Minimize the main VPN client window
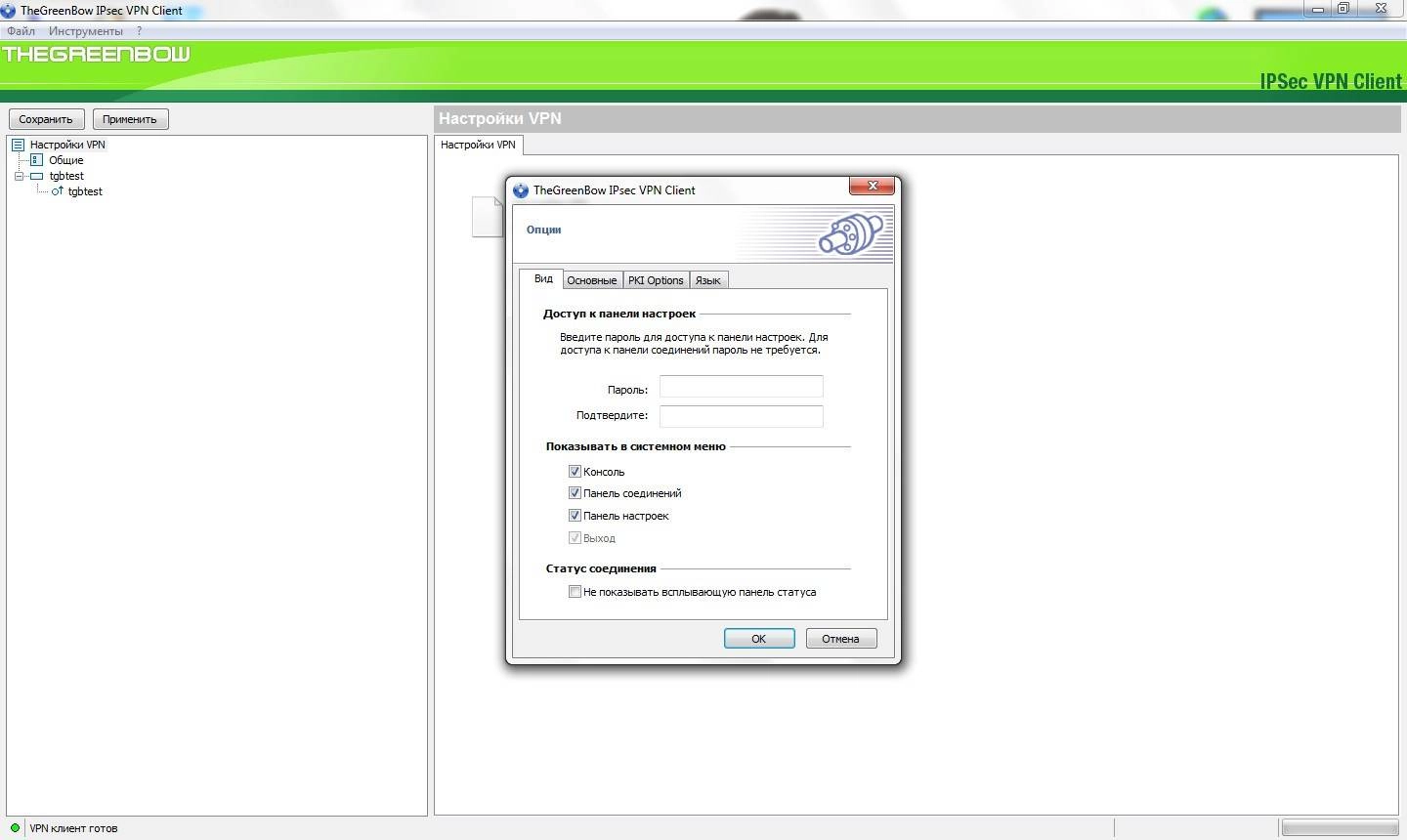1407x840 pixels. coord(1318,9)
